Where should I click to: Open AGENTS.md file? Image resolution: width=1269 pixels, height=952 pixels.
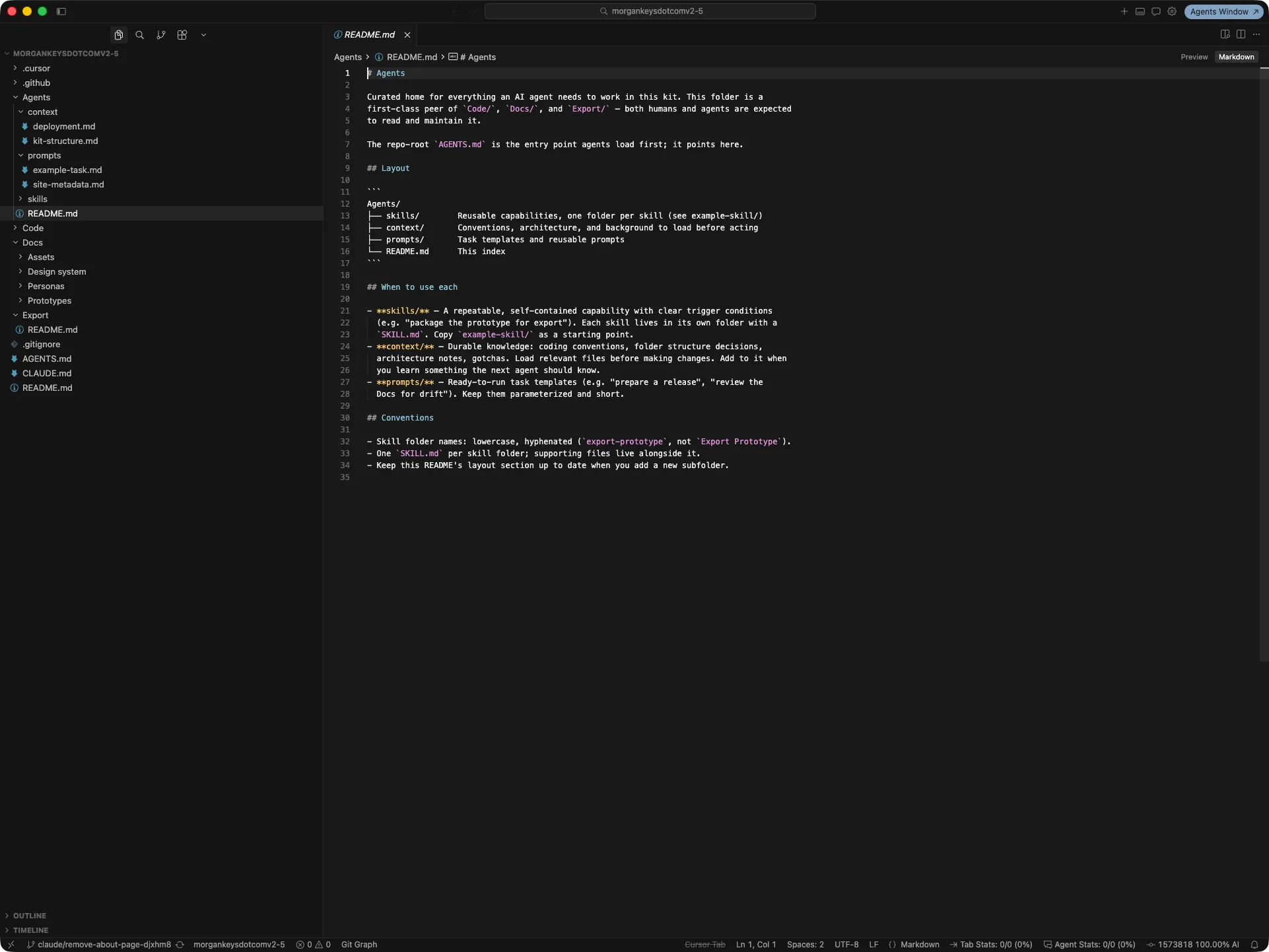click(47, 358)
